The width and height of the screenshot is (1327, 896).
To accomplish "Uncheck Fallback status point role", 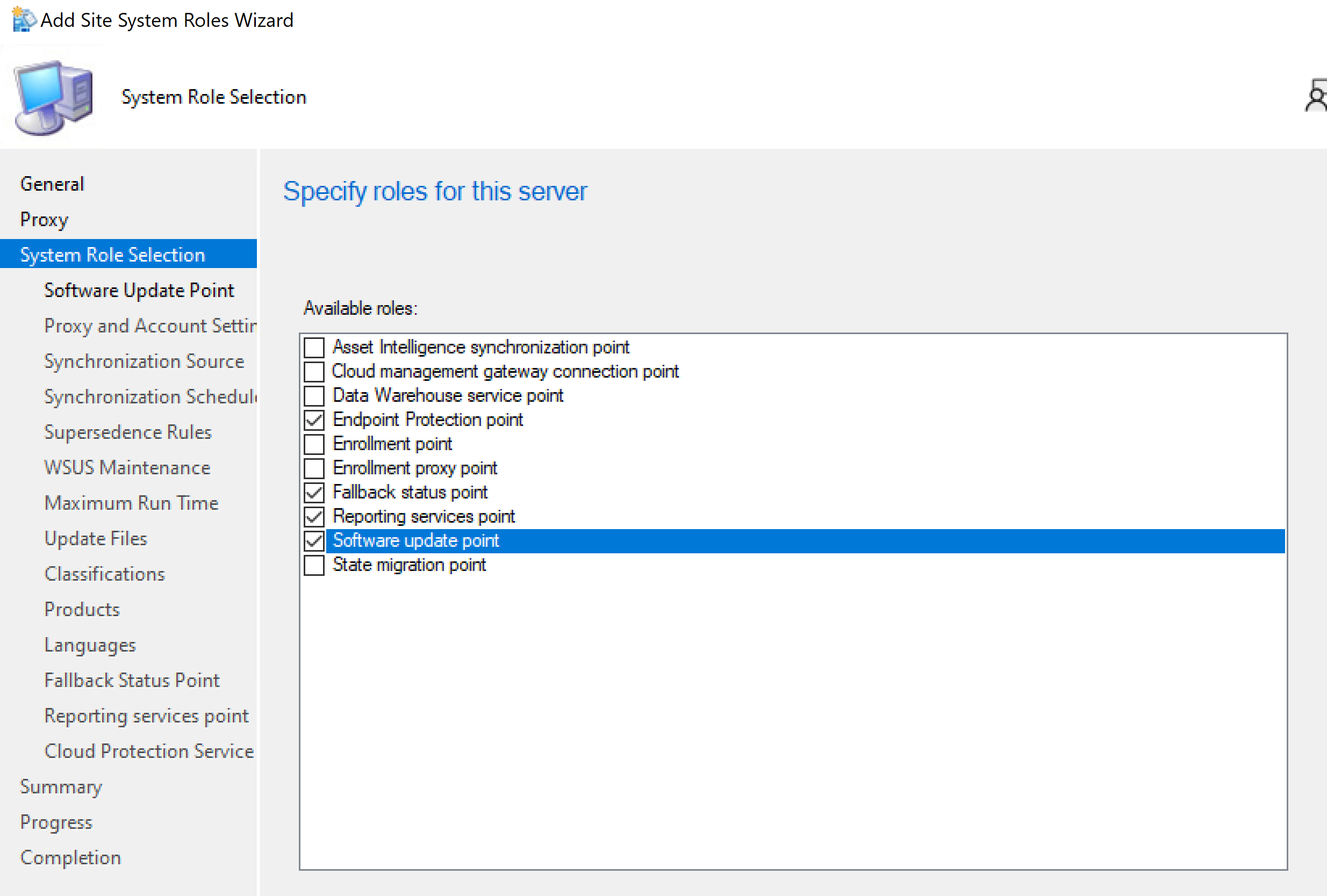I will click(x=314, y=493).
